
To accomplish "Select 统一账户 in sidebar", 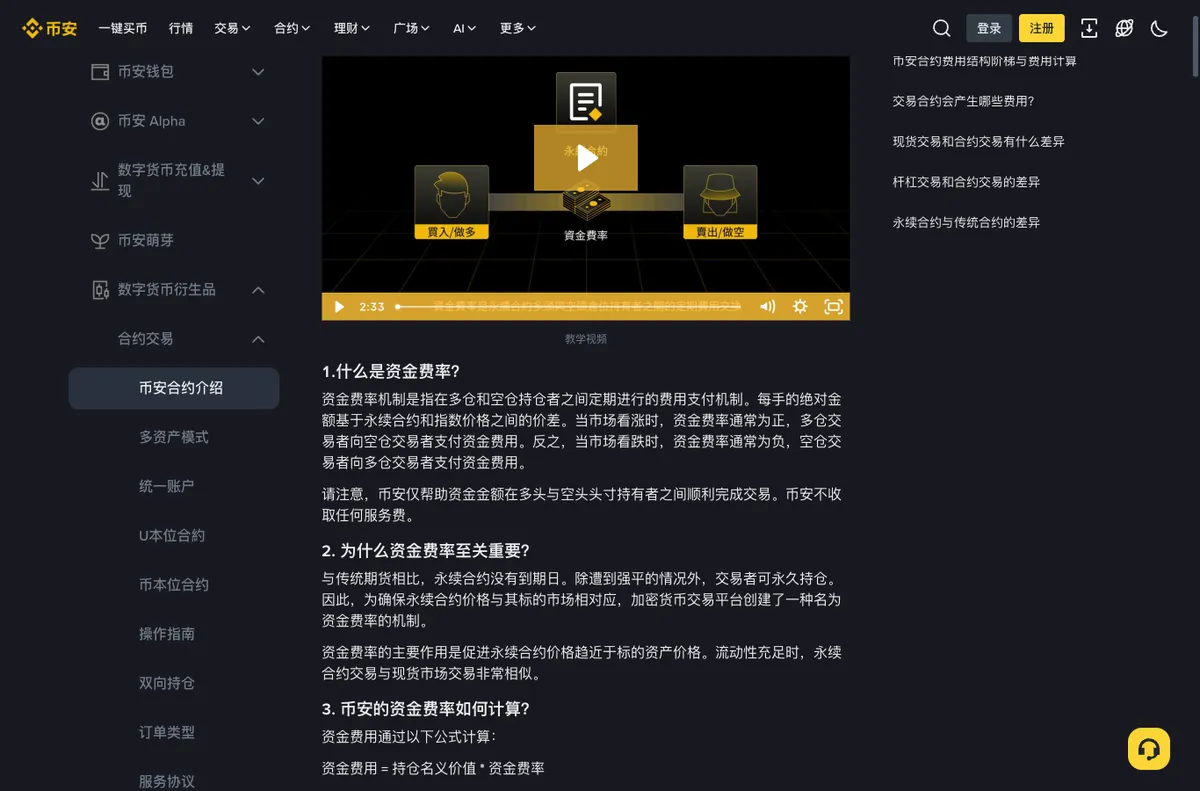I will (167, 486).
